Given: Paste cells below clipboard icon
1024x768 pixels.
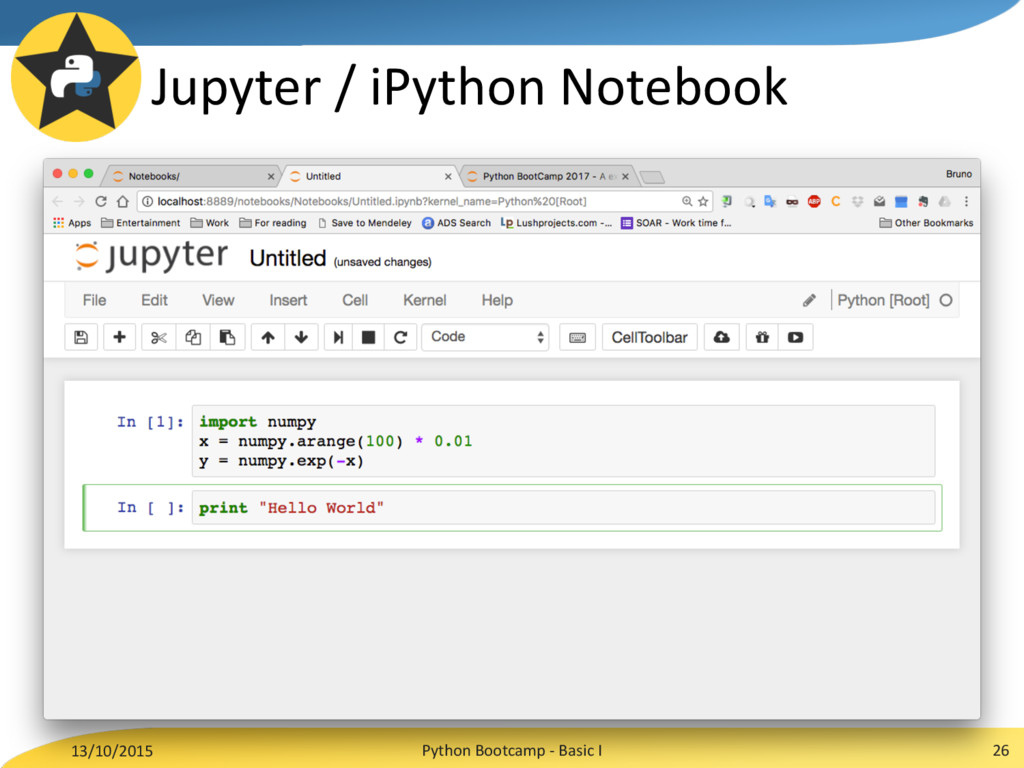Looking at the screenshot, I should pos(227,337).
